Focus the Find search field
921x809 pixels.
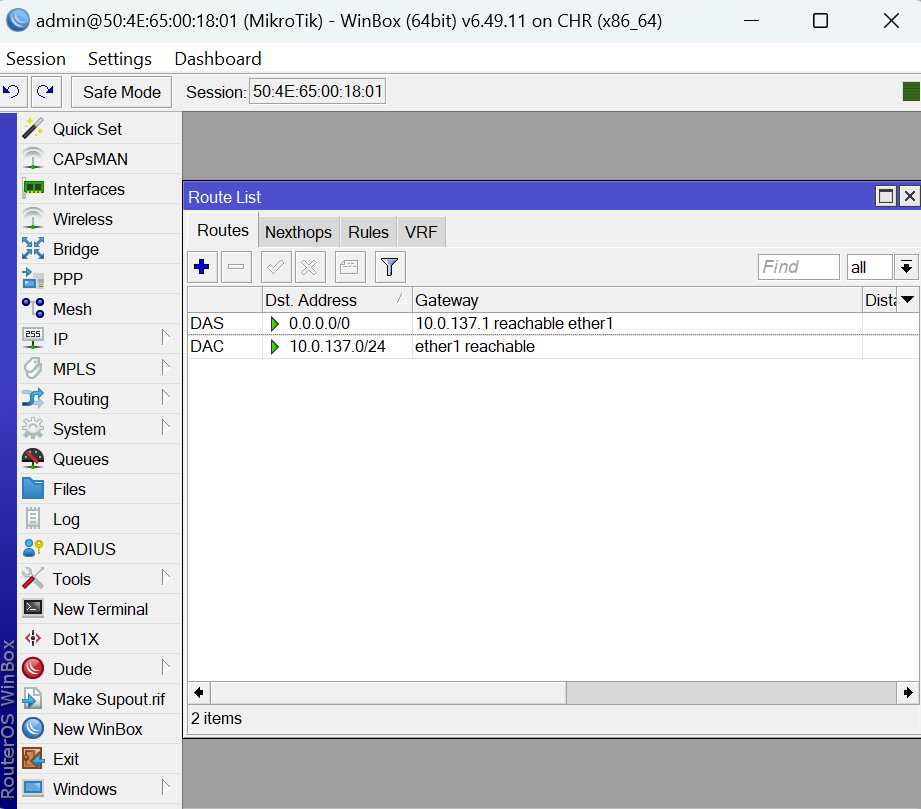(x=798, y=267)
